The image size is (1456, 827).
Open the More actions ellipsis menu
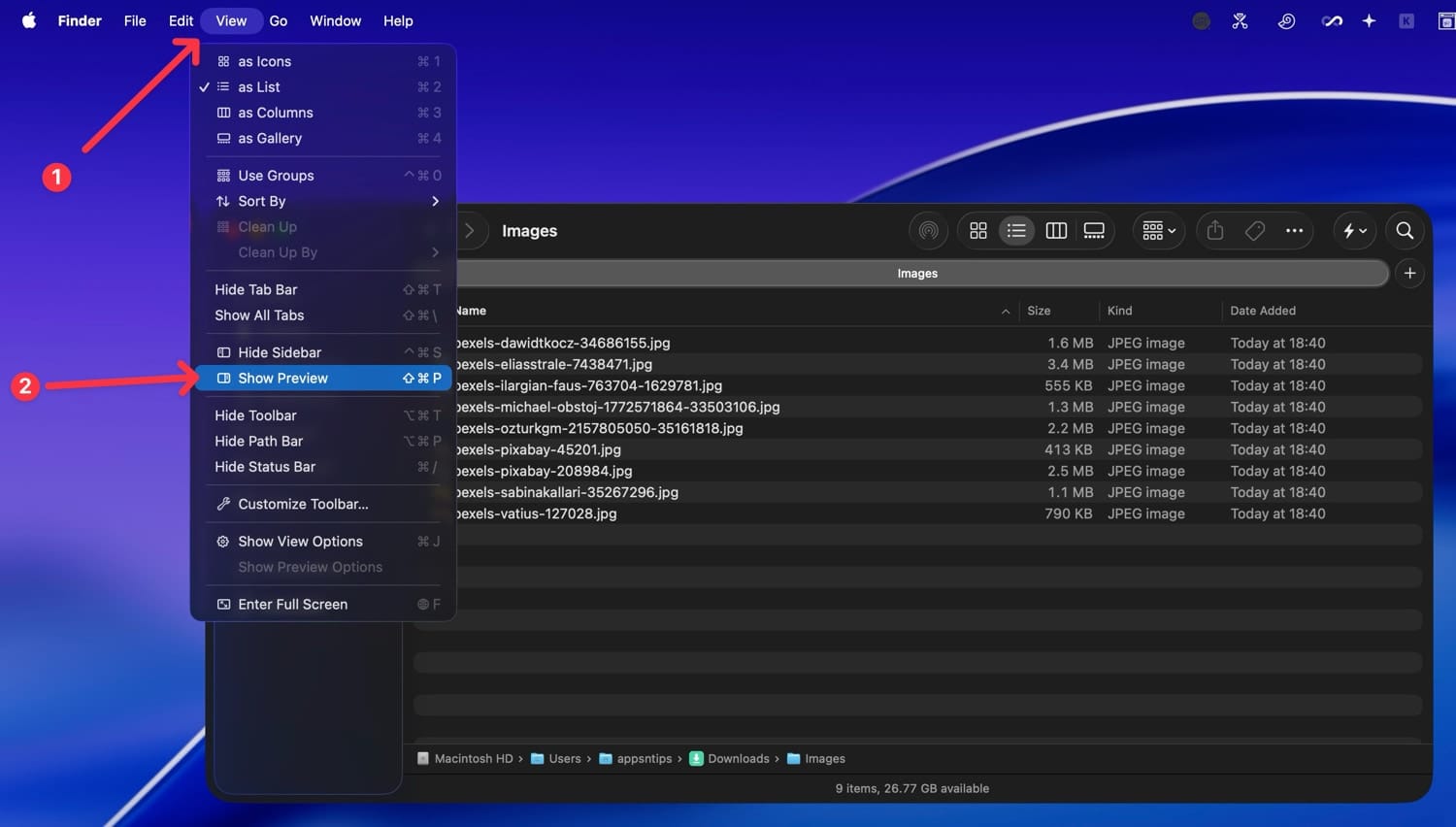(1294, 231)
